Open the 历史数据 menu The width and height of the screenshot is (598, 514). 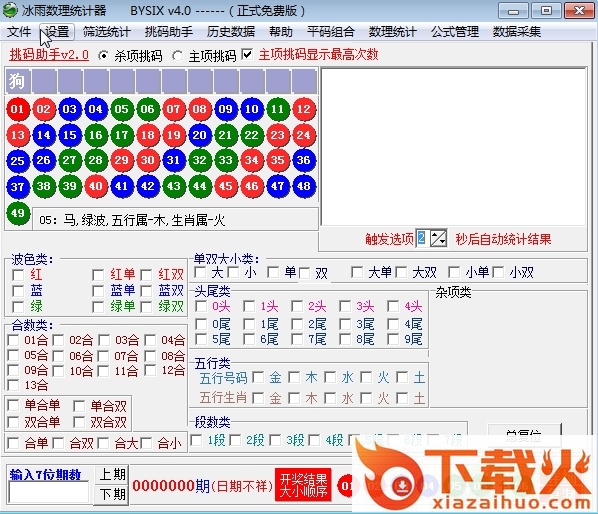click(230, 32)
